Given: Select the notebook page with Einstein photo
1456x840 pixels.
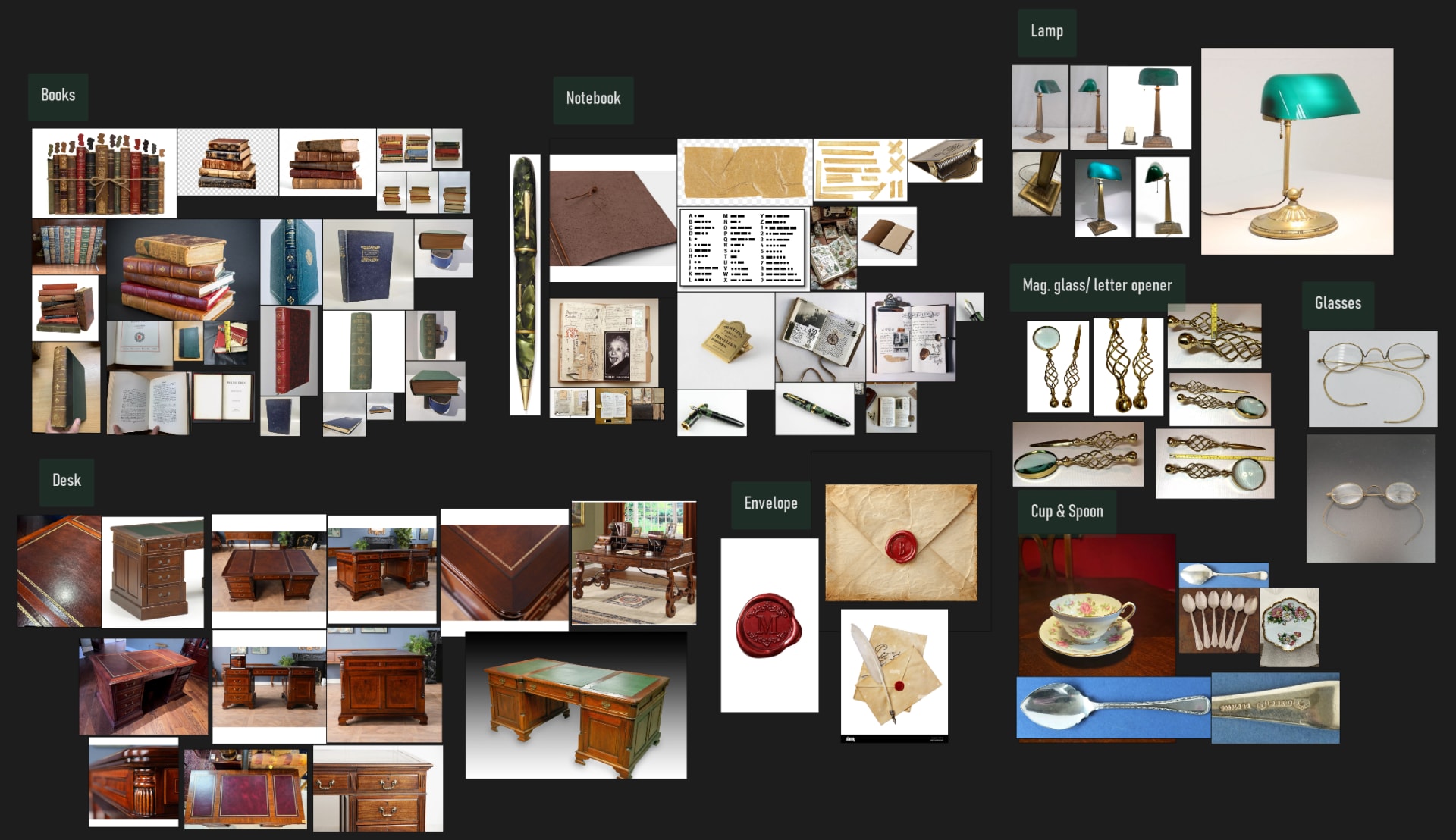Looking at the screenshot, I should pos(604,342).
